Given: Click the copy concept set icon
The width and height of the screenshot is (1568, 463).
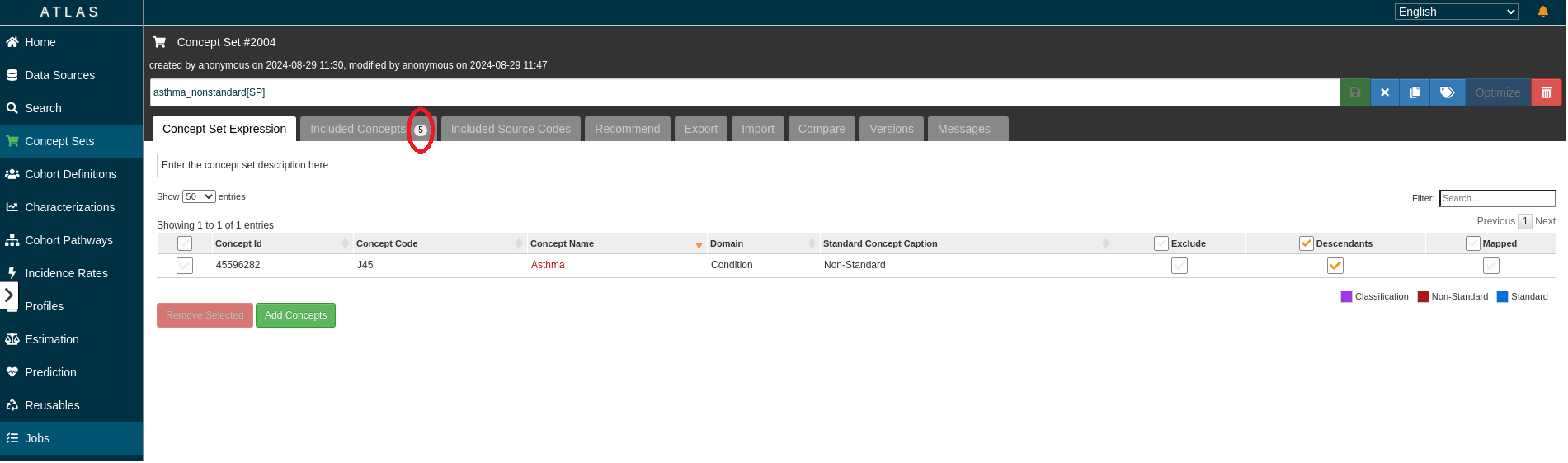Looking at the screenshot, I should click(1415, 92).
